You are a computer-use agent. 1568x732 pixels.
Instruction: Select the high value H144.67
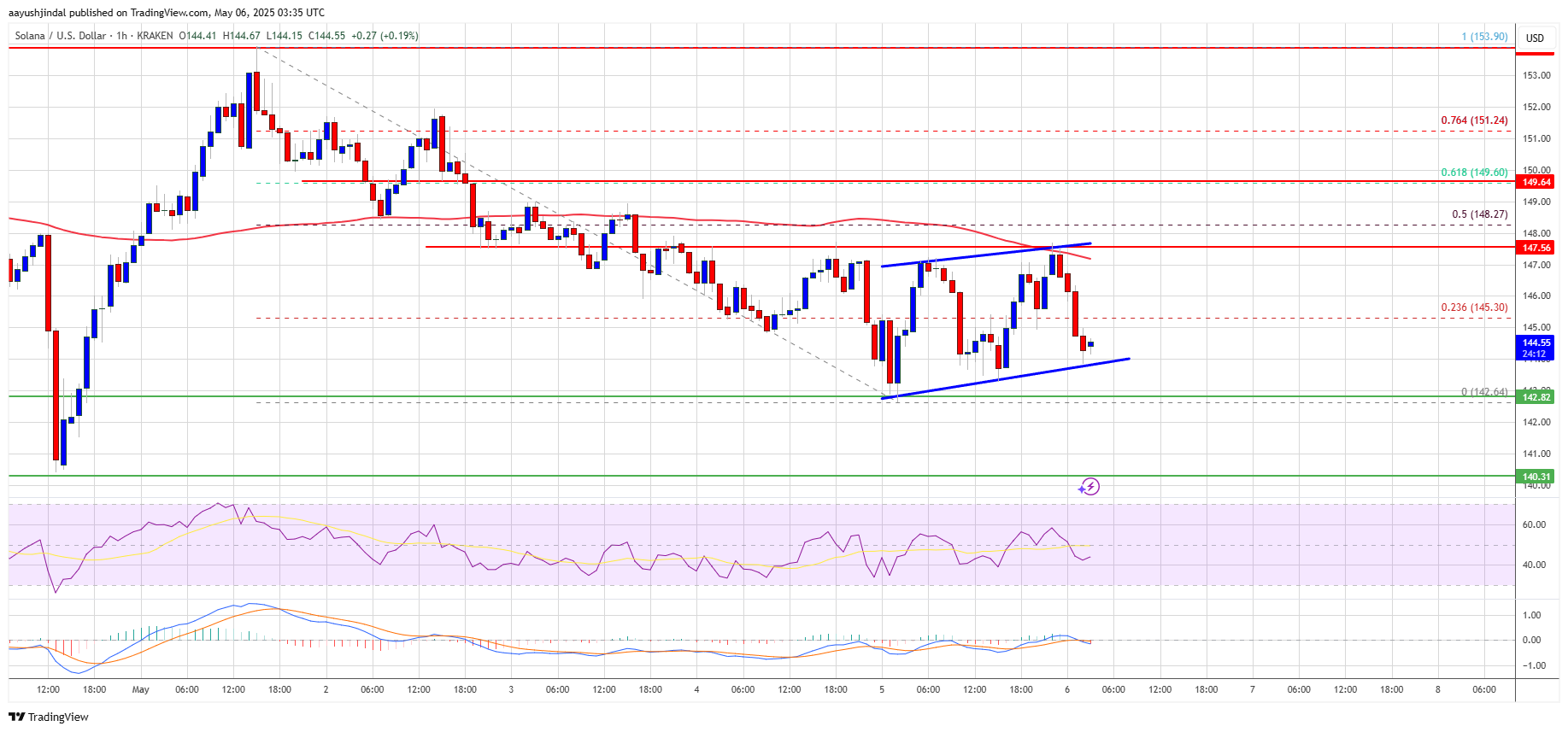click(242, 36)
